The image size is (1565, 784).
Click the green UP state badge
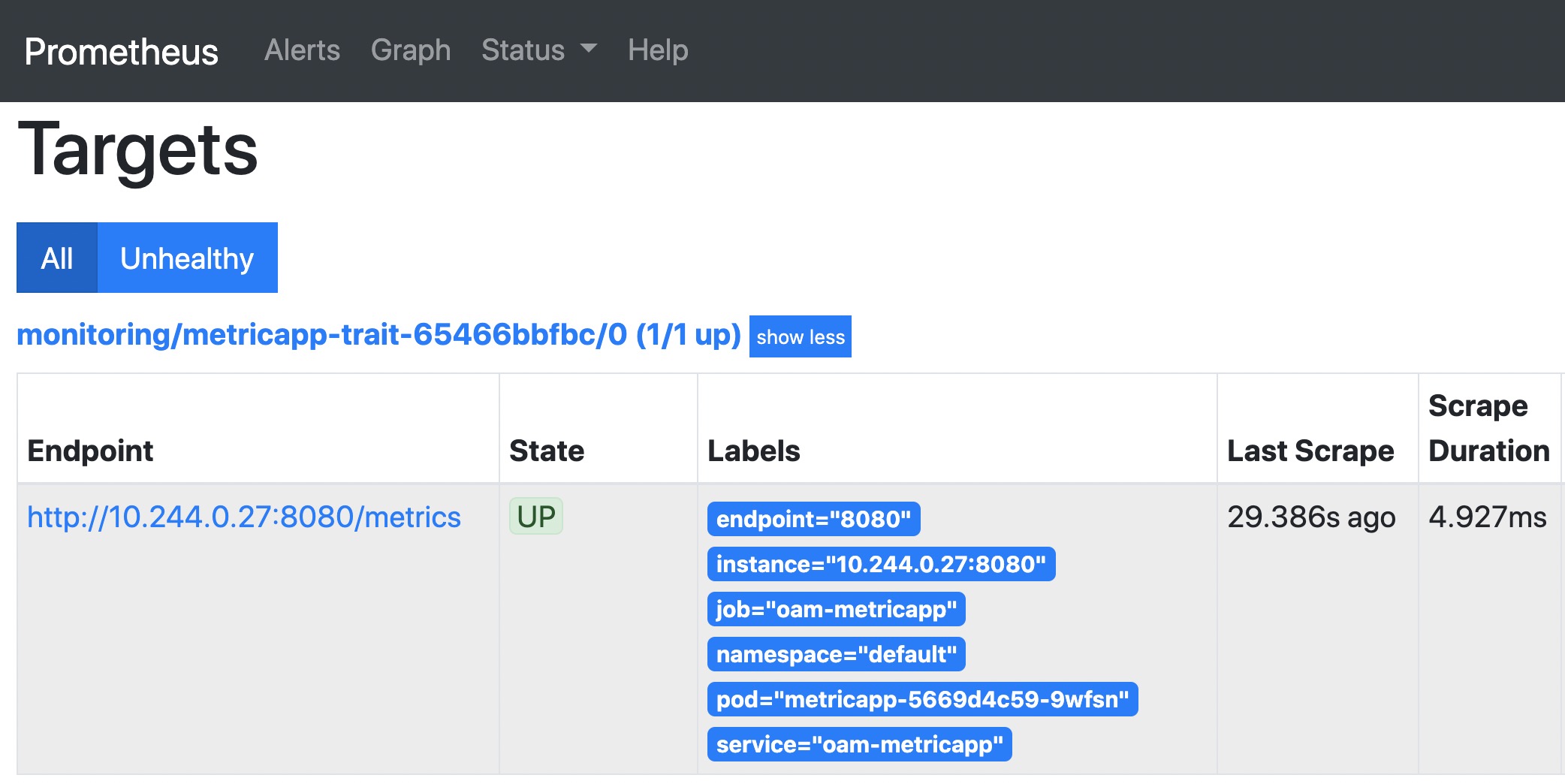(536, 516)
